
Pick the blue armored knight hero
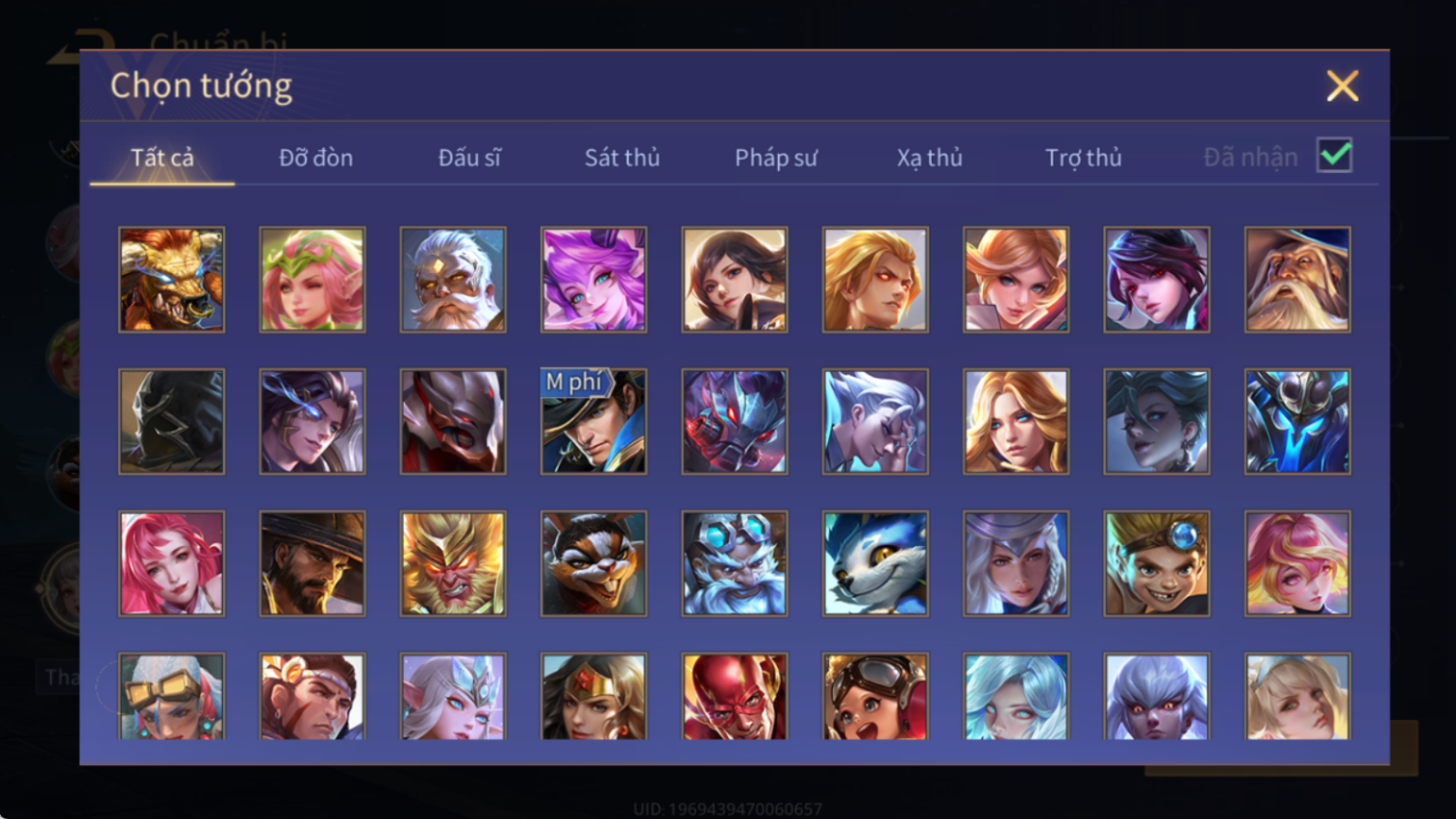[1297, 421]
